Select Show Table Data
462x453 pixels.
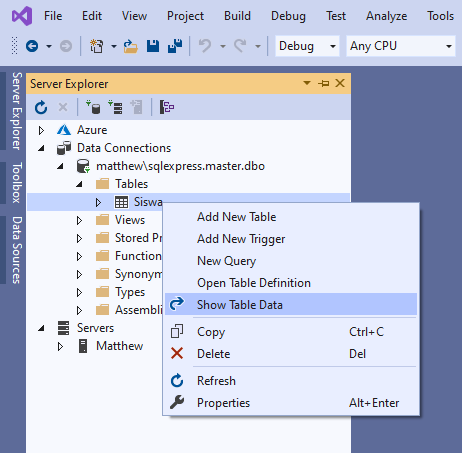click(x=291, y=304)
